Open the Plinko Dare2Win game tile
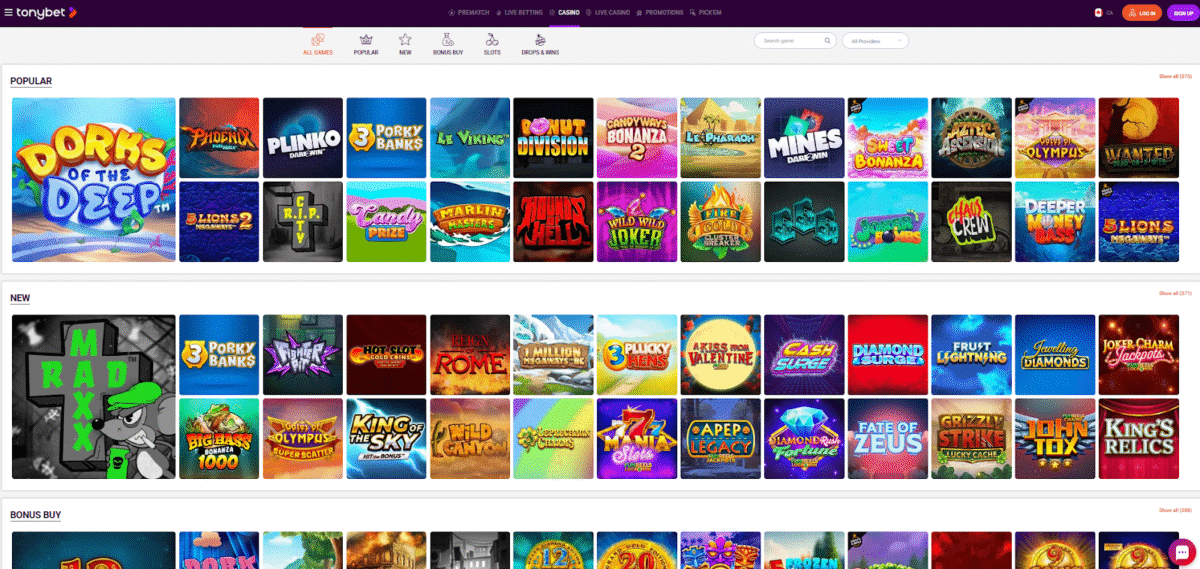1200x569 pixels. click(x=303, y=138)
